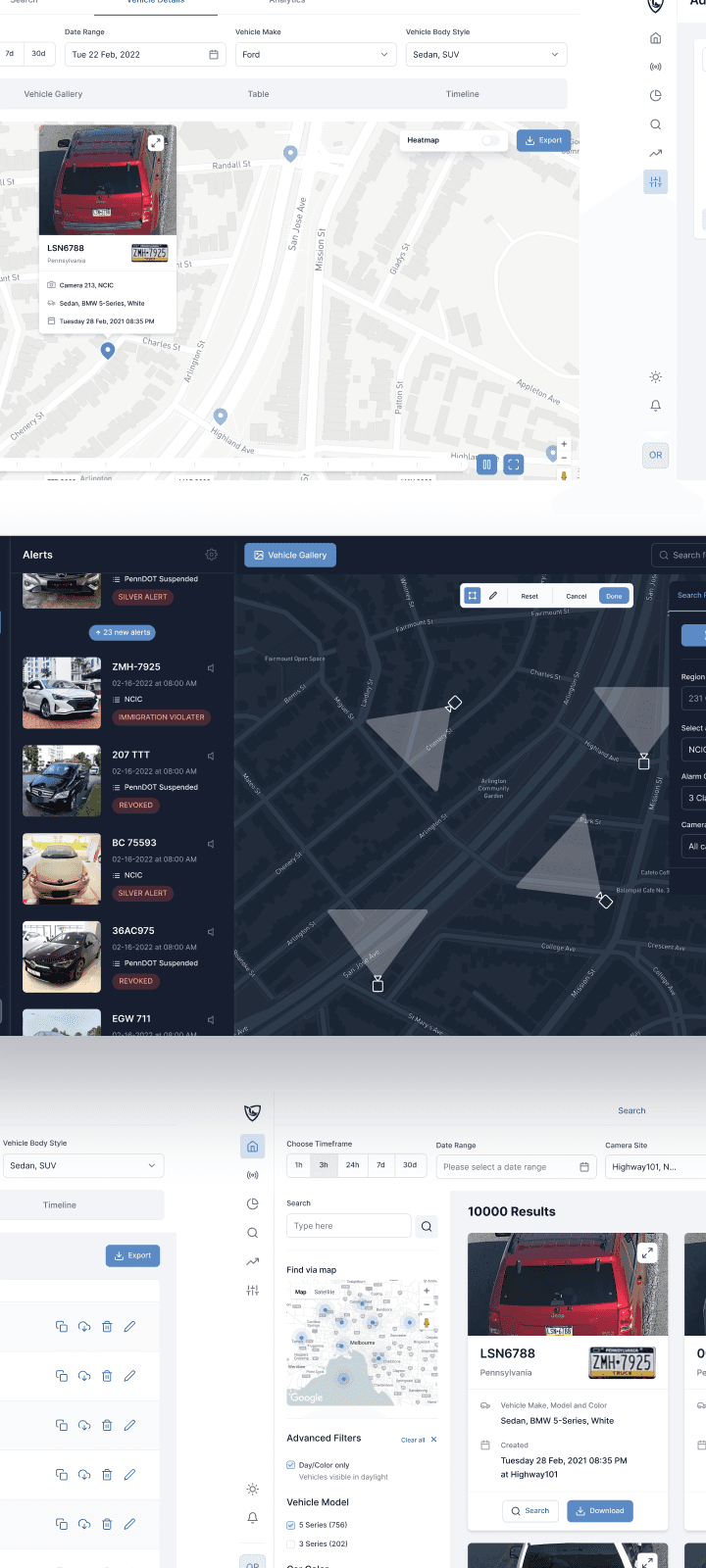Open filter sliders icon in bottom search window sidebar
Screen dimensions: 706x1568
(x=252, y=1291)
